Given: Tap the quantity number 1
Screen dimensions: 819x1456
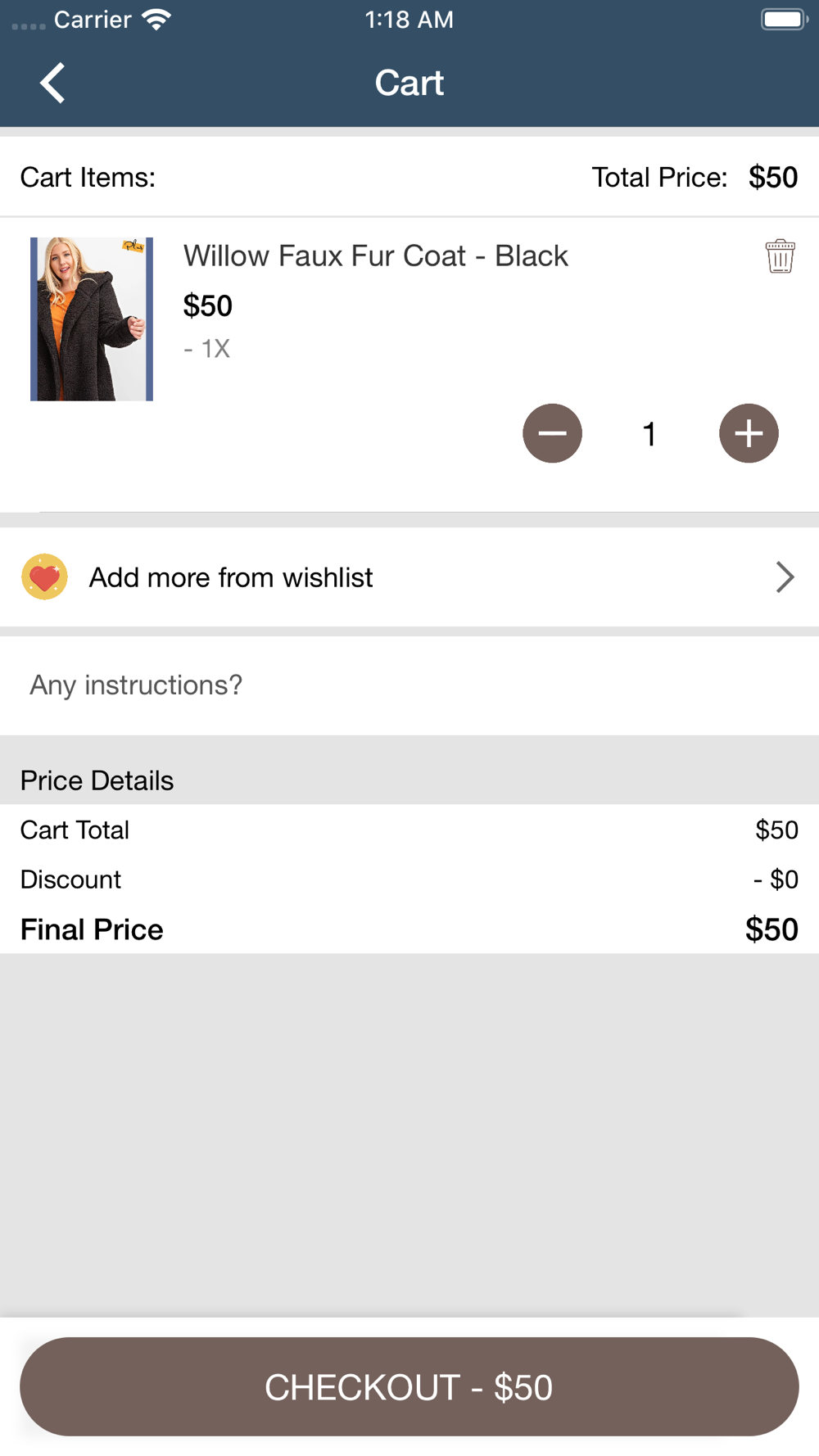Looking at the screenshot, I should 649,434.
